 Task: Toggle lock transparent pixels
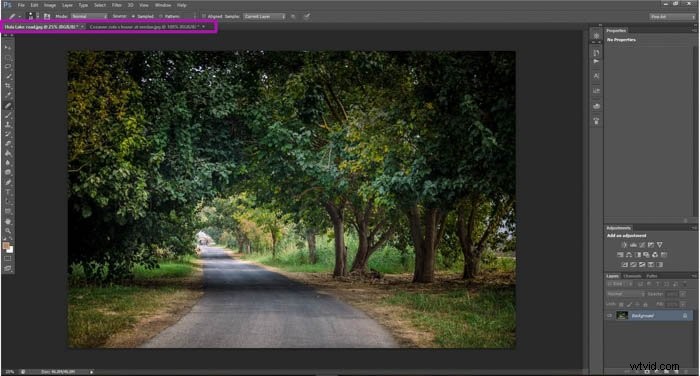pos(621,304)
